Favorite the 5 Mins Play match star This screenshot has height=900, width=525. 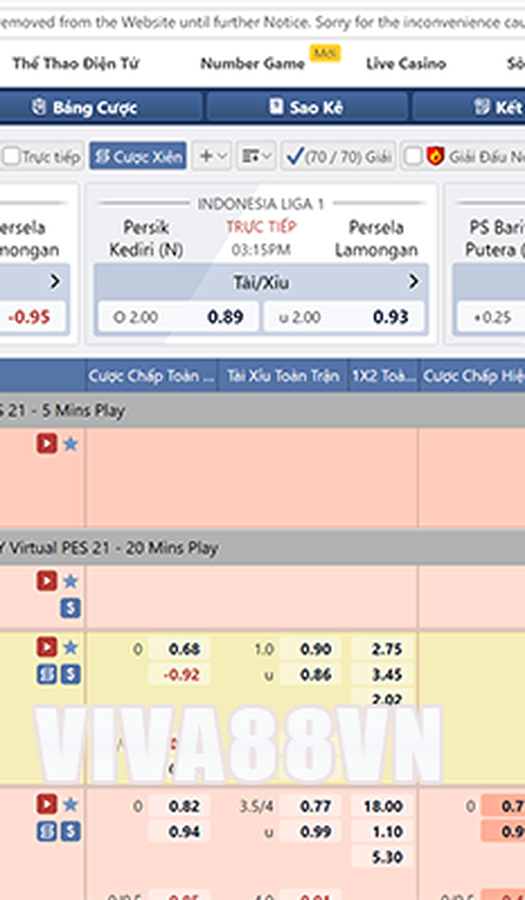[x=71, y=444]
